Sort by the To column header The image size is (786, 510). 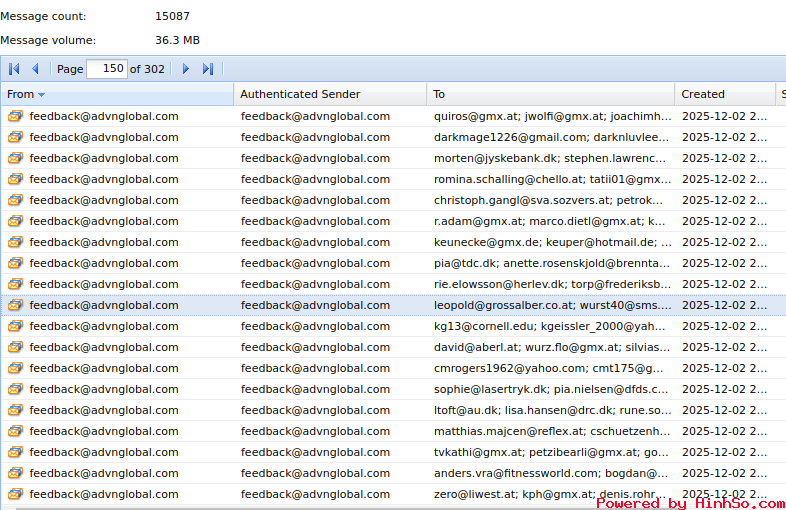[x=439, y=94]
